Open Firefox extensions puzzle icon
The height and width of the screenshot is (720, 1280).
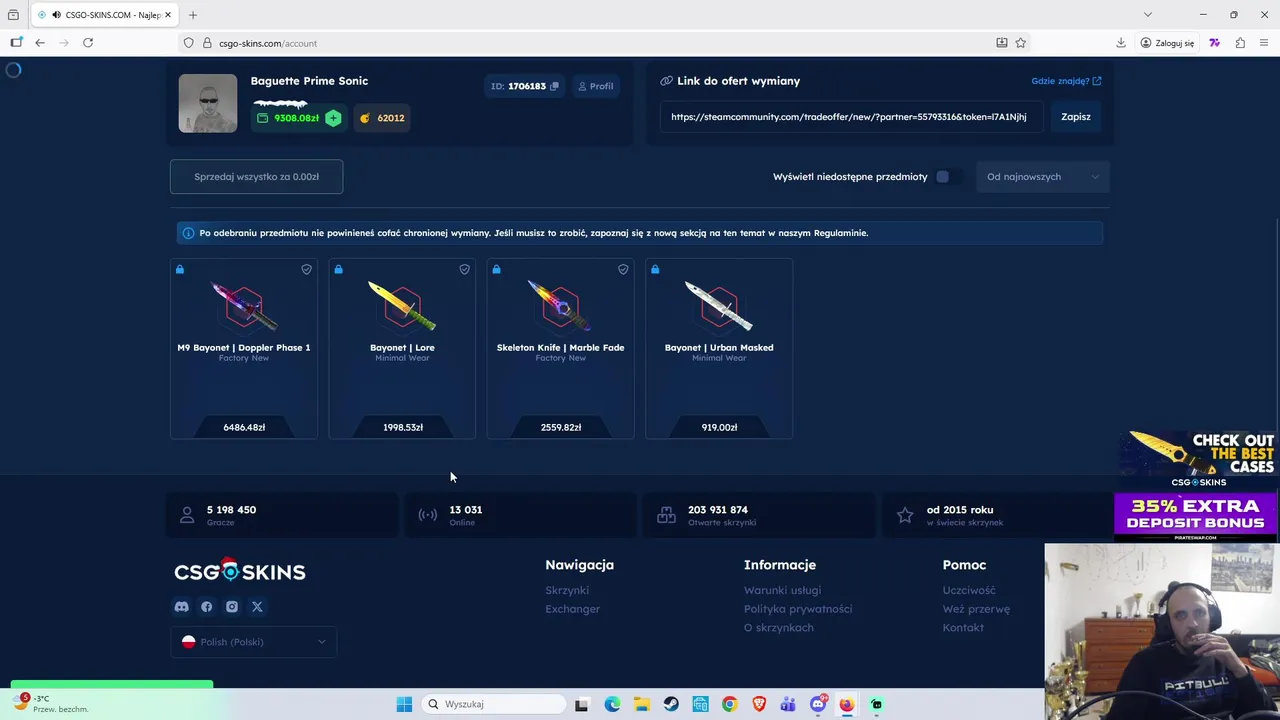pos(1240,43)
